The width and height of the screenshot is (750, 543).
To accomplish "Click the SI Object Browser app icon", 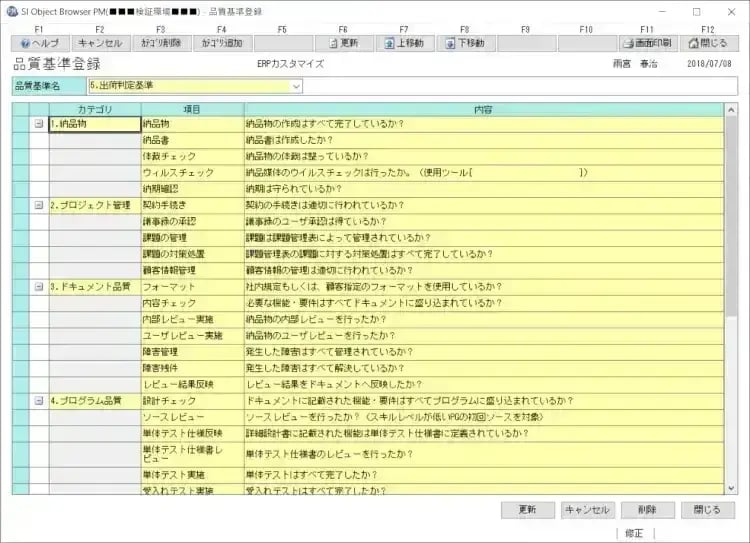I will click(x=11, y=11).
